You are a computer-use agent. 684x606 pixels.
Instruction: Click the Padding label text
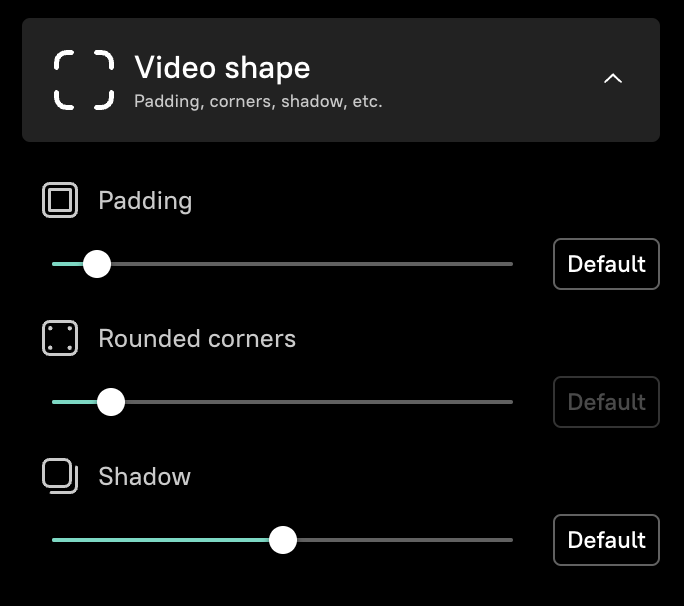tap(145, 201)
